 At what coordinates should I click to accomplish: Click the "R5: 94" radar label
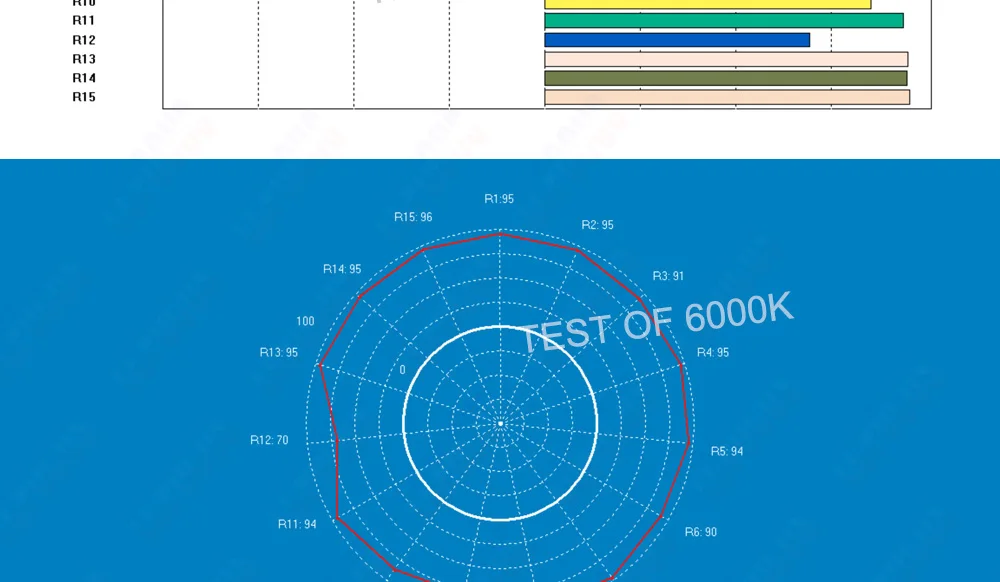727,451
